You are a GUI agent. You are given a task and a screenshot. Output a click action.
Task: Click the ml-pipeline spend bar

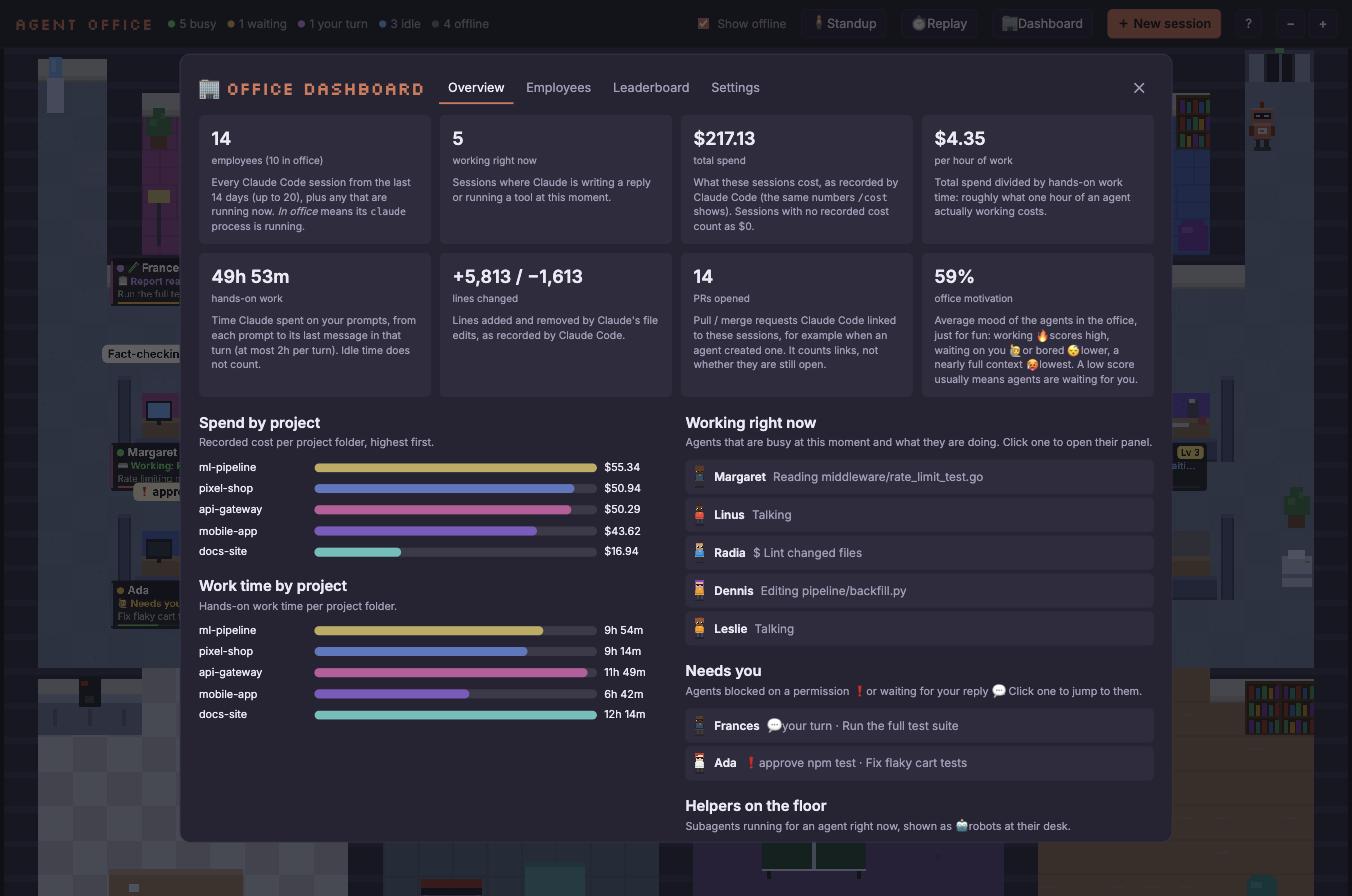[x=455, y=468]
